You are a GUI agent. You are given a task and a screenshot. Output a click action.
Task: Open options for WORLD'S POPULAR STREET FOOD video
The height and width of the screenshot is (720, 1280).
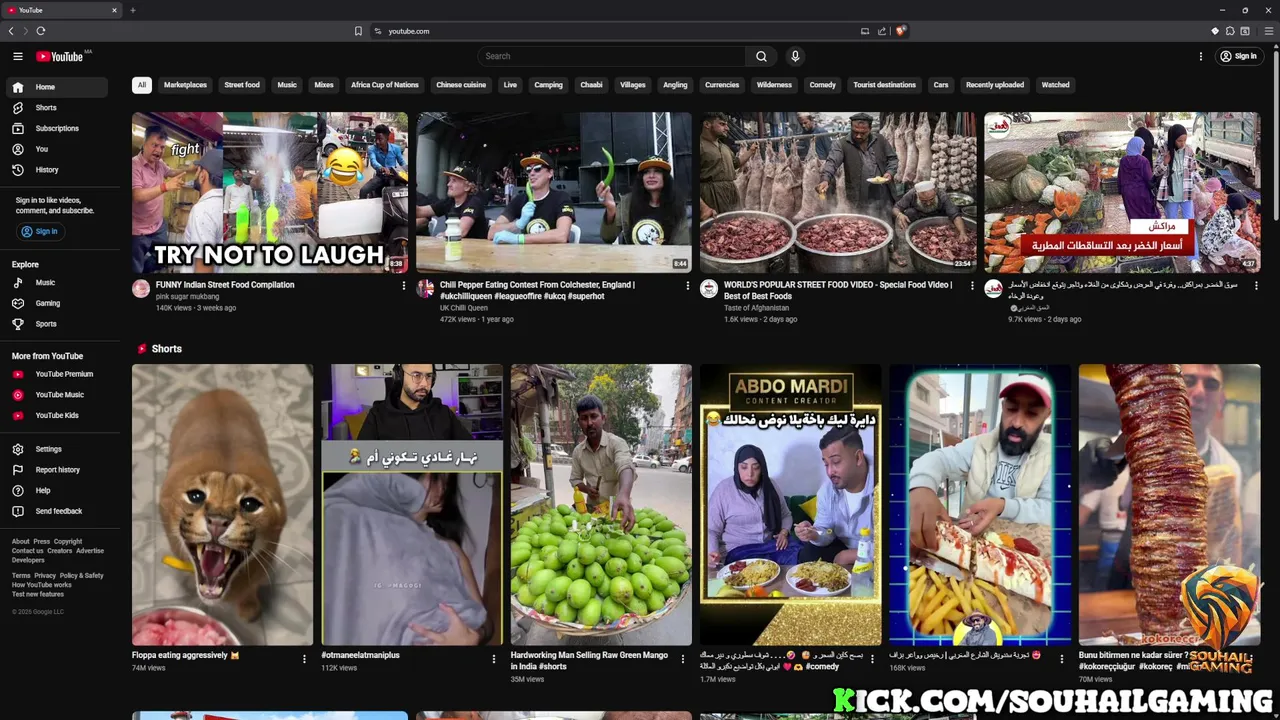click(972, 286)
